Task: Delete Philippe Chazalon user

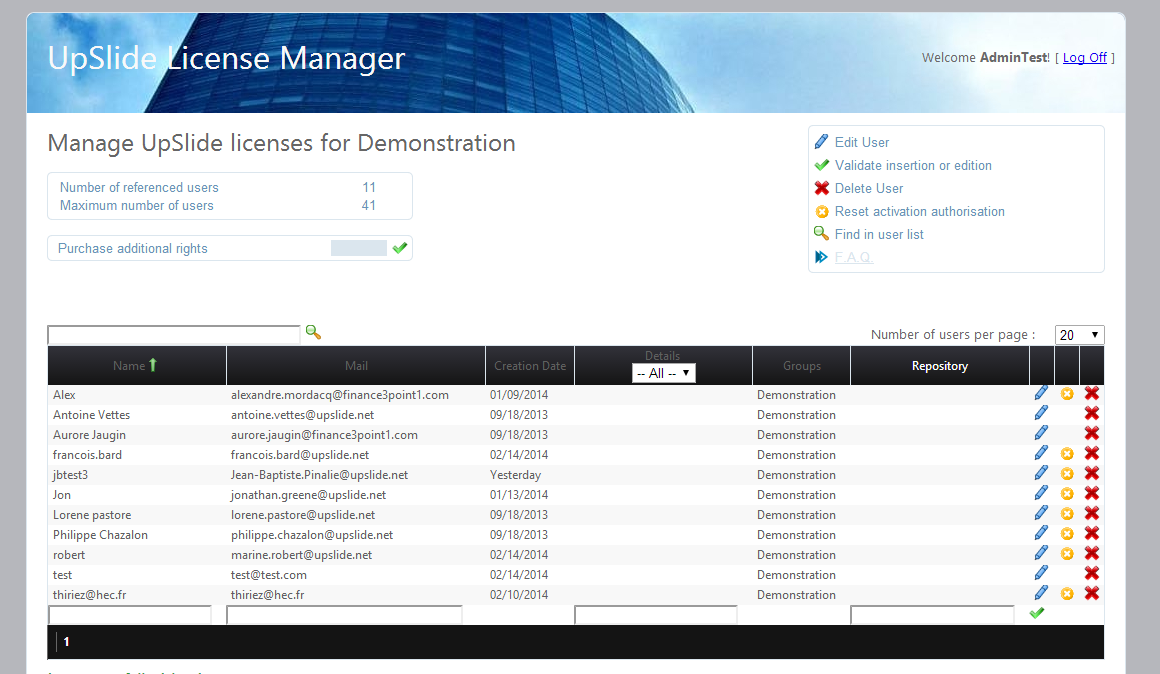Action: [x=1092, y=533]
